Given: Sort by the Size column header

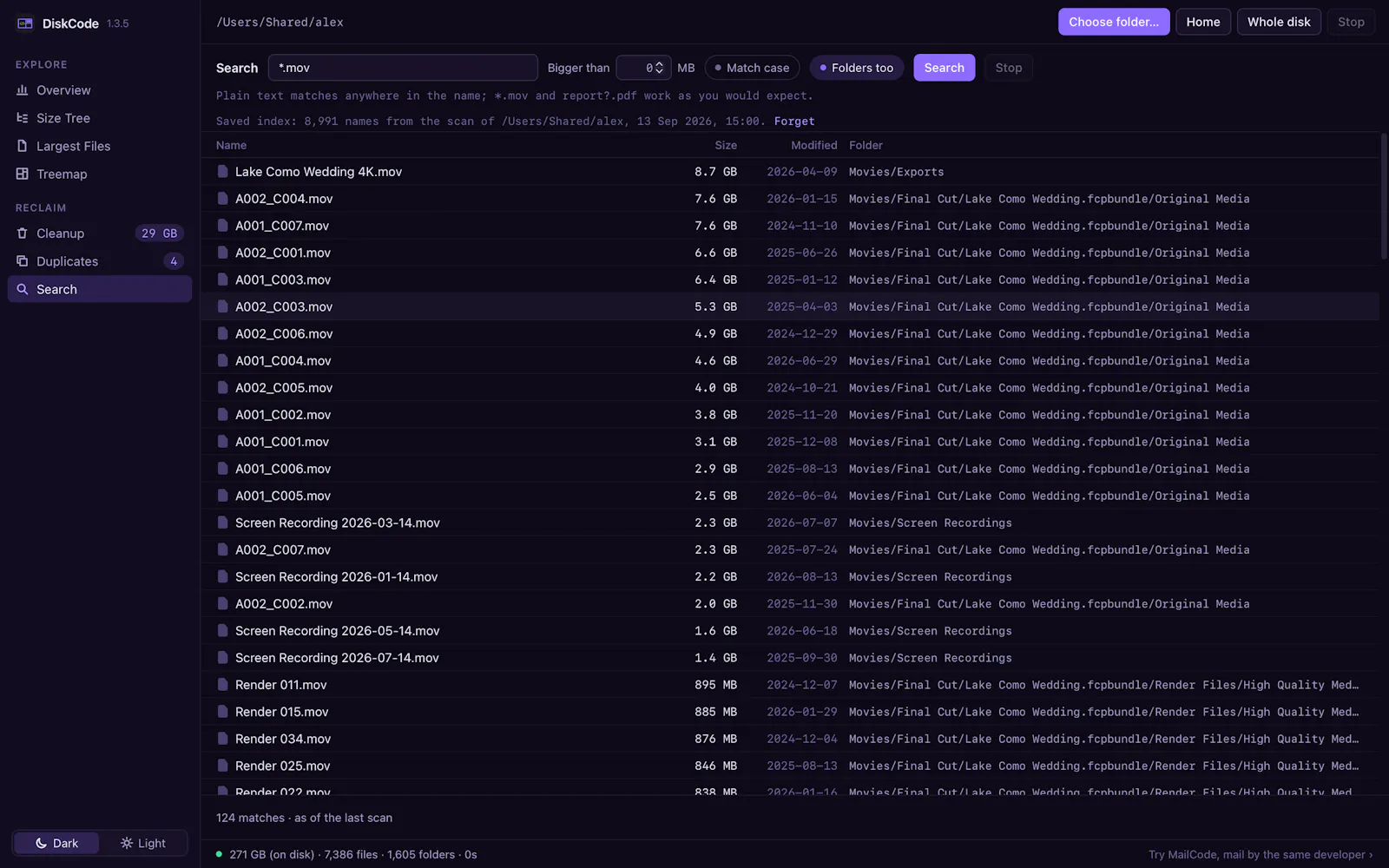Looking at the screenshot, I should [x=726, y=145].
